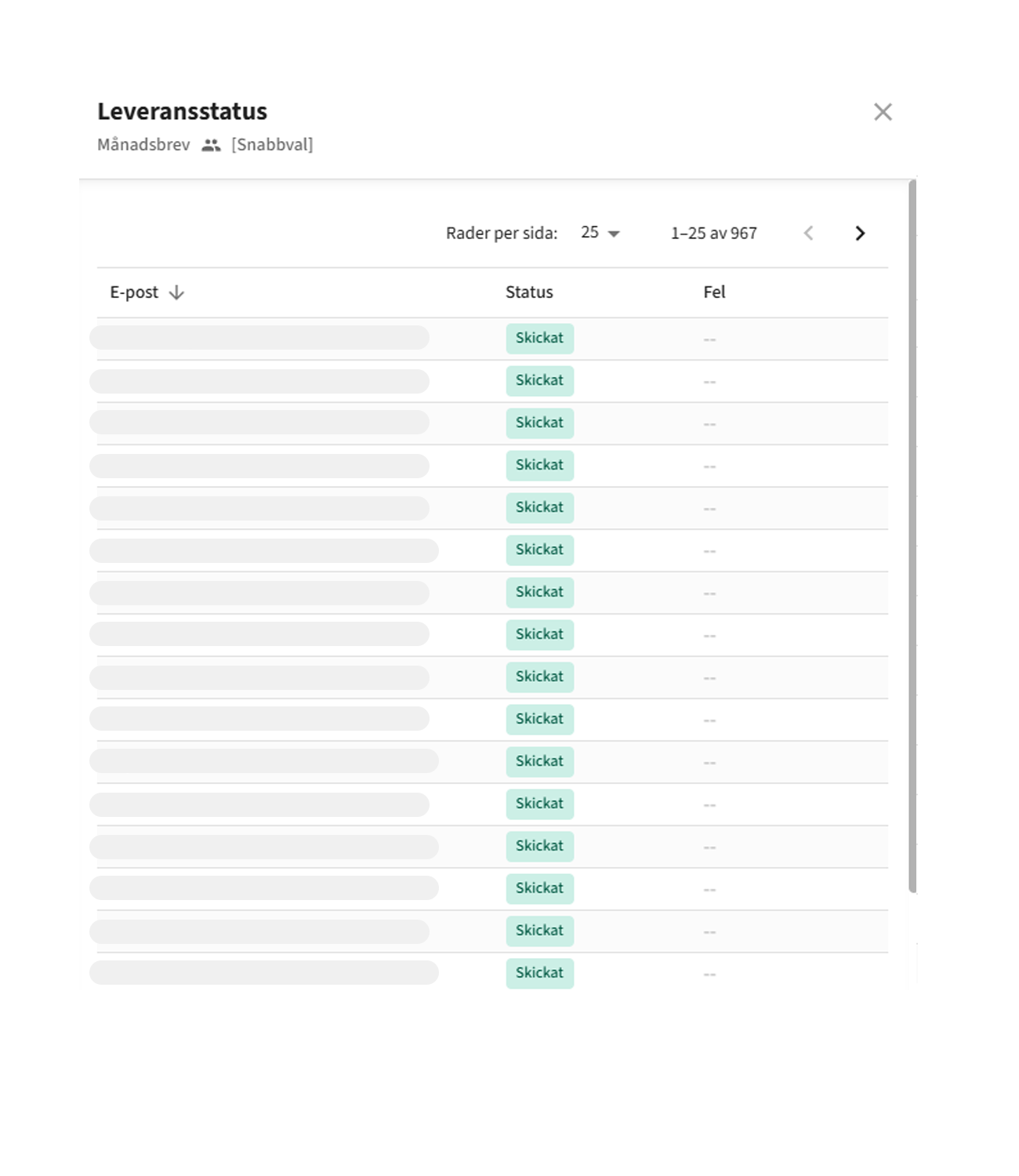Click the sort arrow beside E-post
The image size is (1019, 1176).
pyautogui.click(x=177, y=292)
